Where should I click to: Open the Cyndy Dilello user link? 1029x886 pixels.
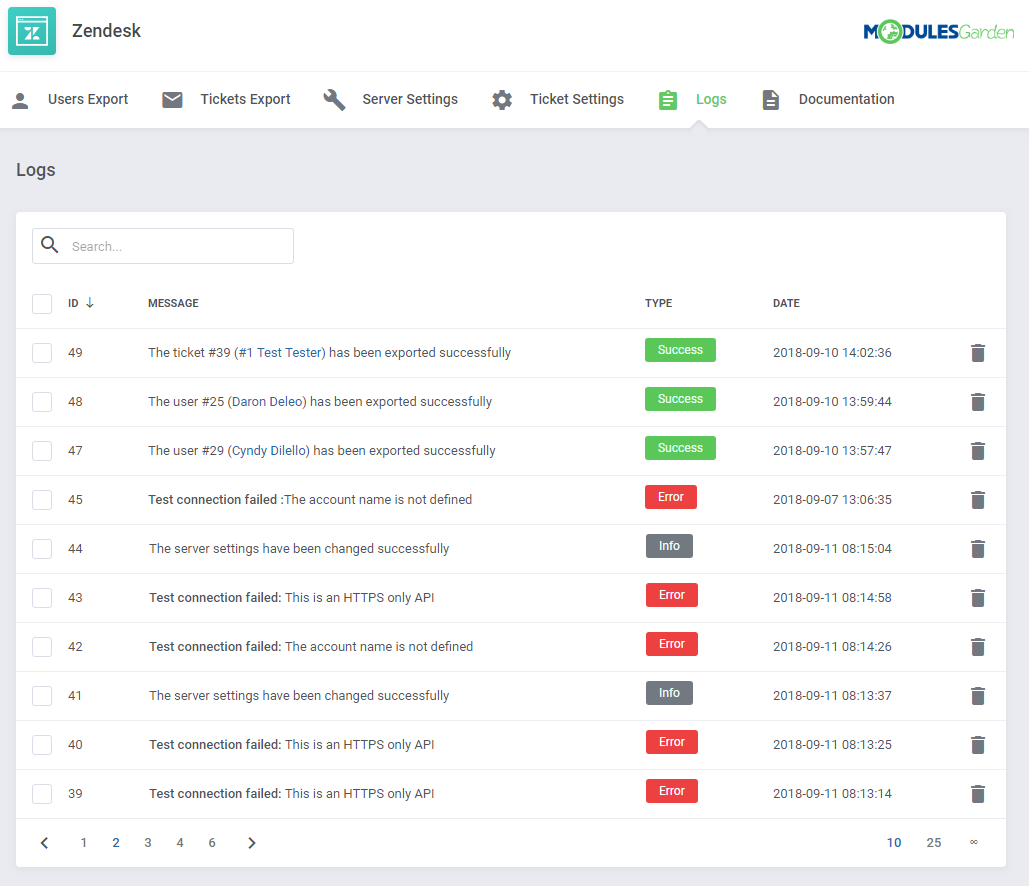pyautogui.click(x=269, y=451)
